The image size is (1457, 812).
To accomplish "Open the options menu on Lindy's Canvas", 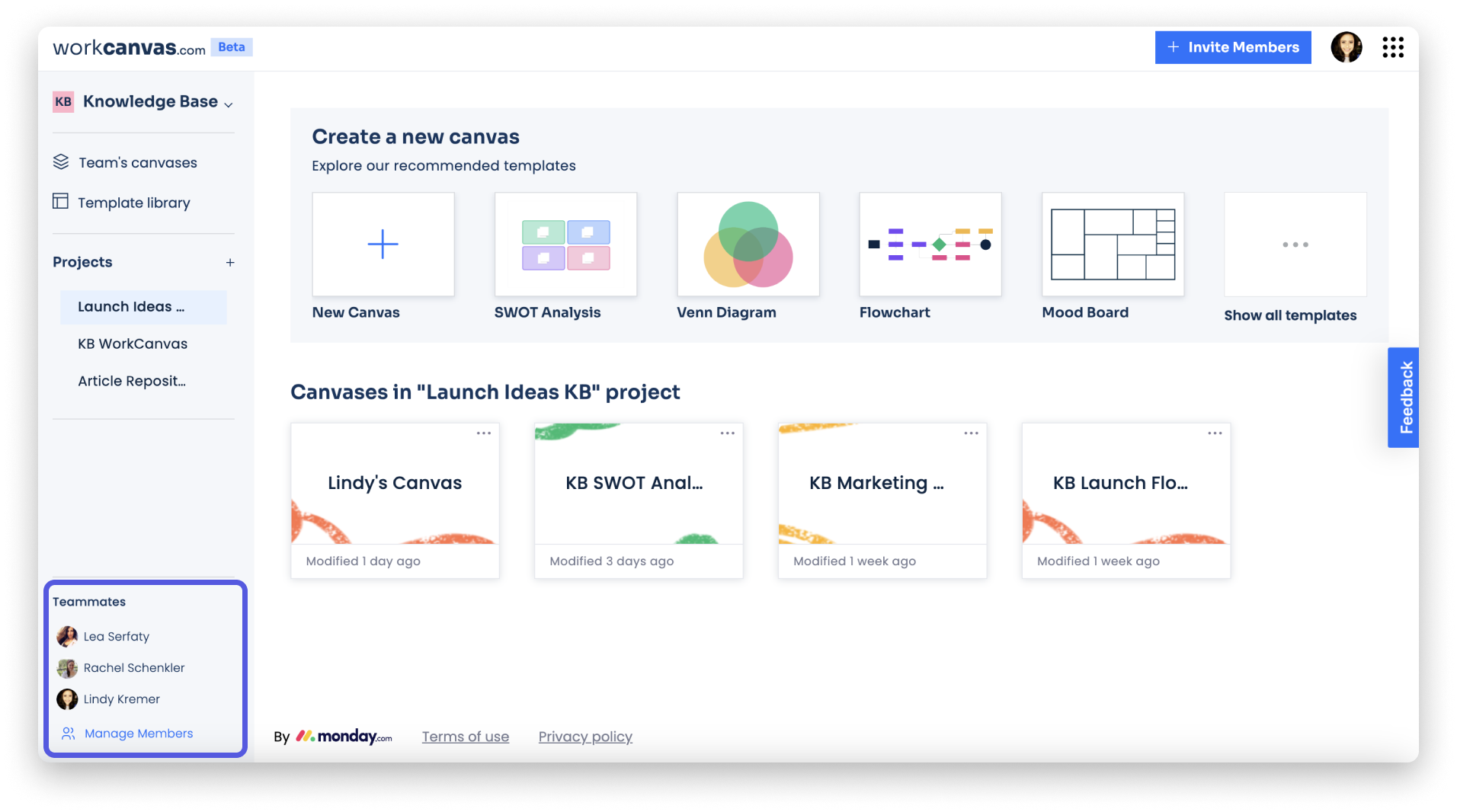I will coord(484,433).
